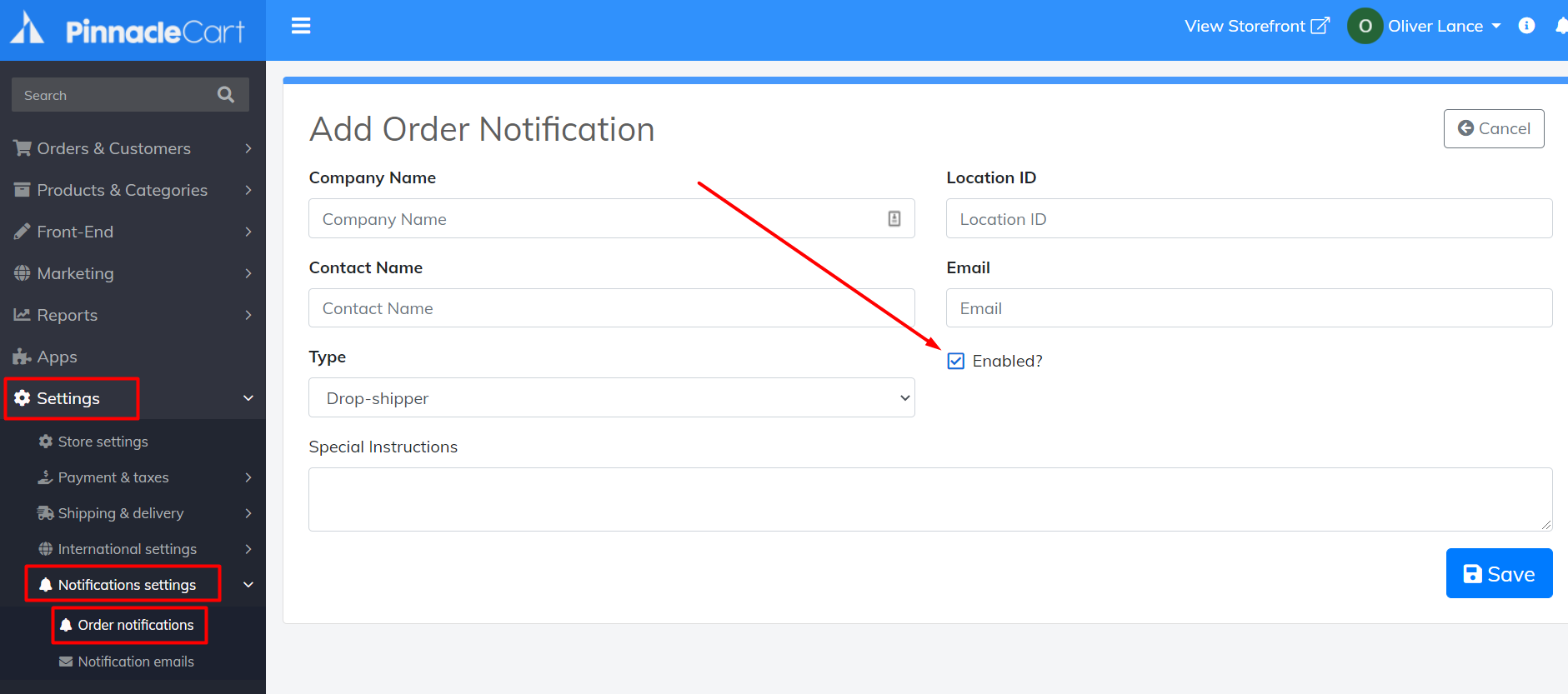The width and height of the screenshot is (1568, 694).
Task: Click Oliver Lance account name
Action: [x=1435, y=26]
